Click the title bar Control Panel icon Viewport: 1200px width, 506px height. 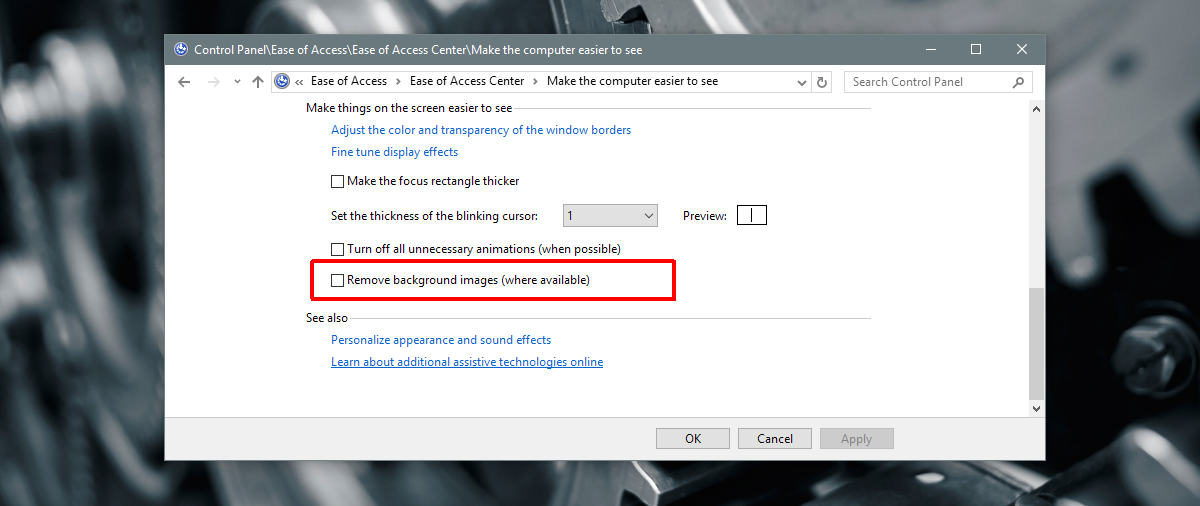pyautogui.click(x=181, y=48)
